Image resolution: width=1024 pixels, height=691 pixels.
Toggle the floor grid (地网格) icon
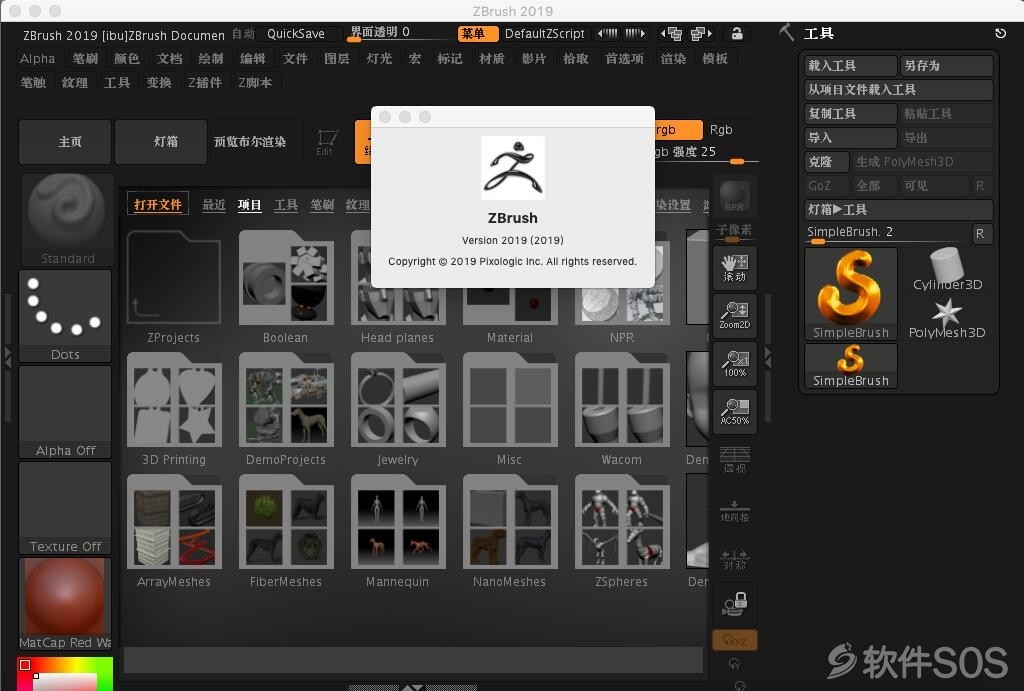point(735,510)
